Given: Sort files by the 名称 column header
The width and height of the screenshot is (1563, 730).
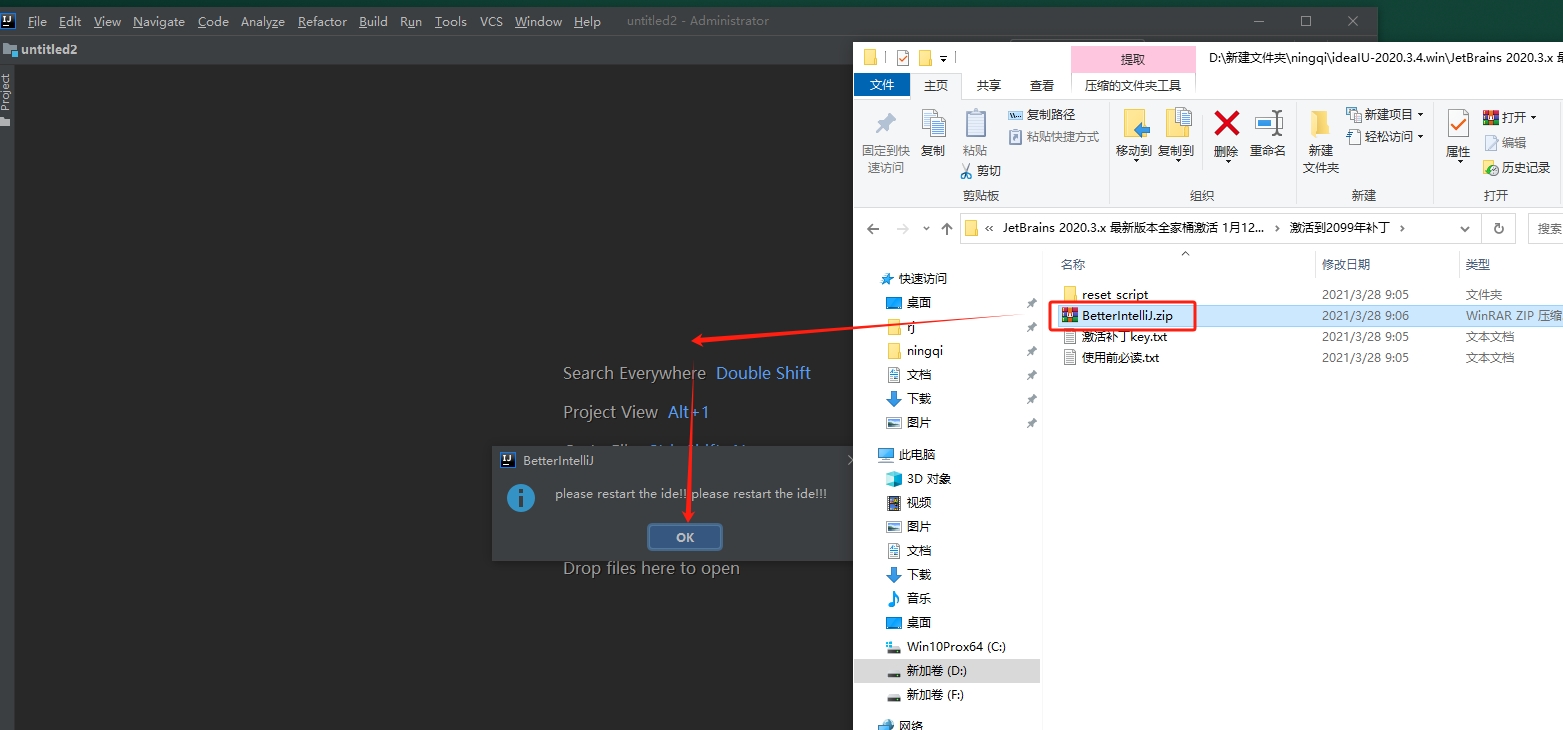Looking at the screenshot, I should (x=1073, y=264).
